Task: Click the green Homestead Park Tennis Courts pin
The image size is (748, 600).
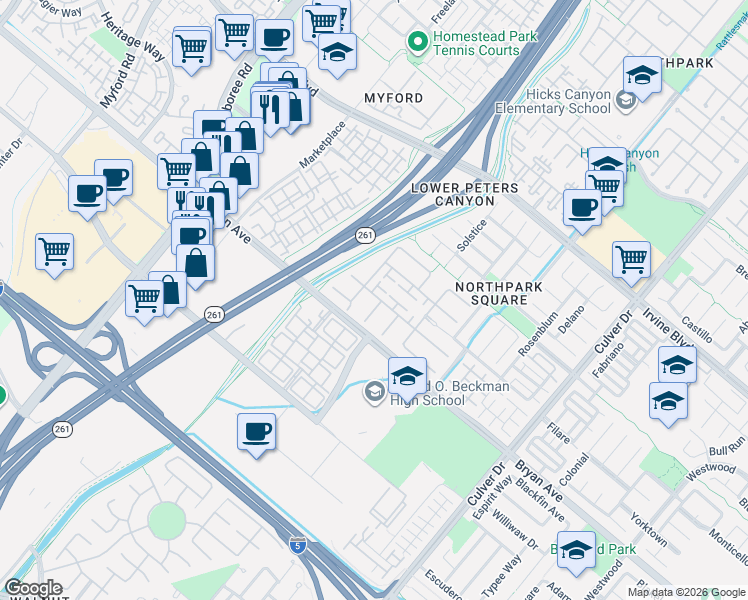Action: pyautogui.click(x=418, y=42)
